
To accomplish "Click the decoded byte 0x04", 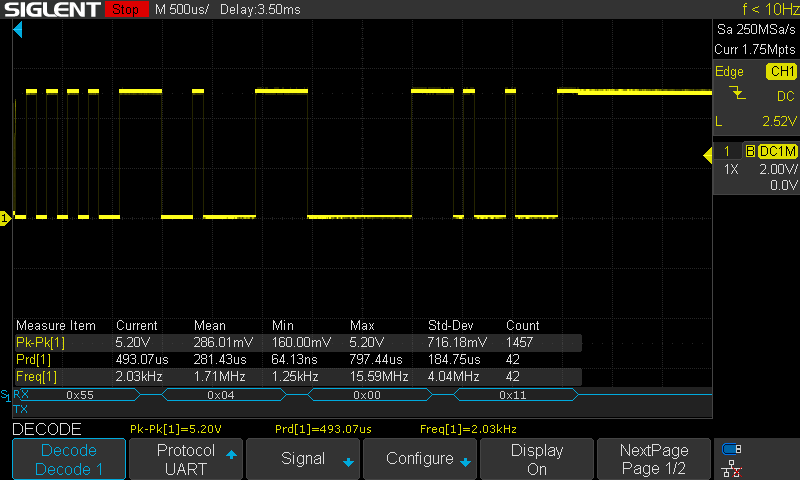I will point(221,395).
